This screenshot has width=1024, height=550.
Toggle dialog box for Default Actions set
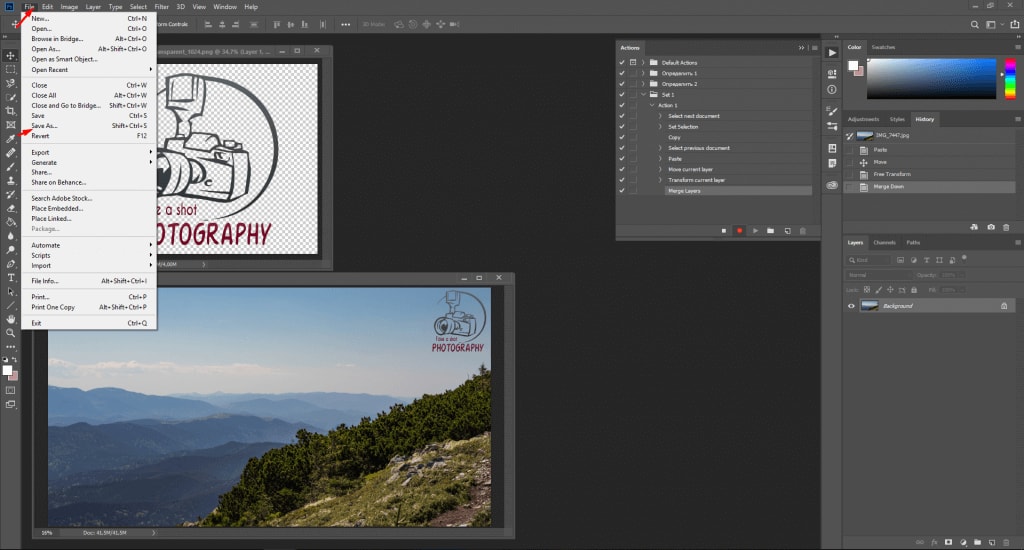click(633, 63)
